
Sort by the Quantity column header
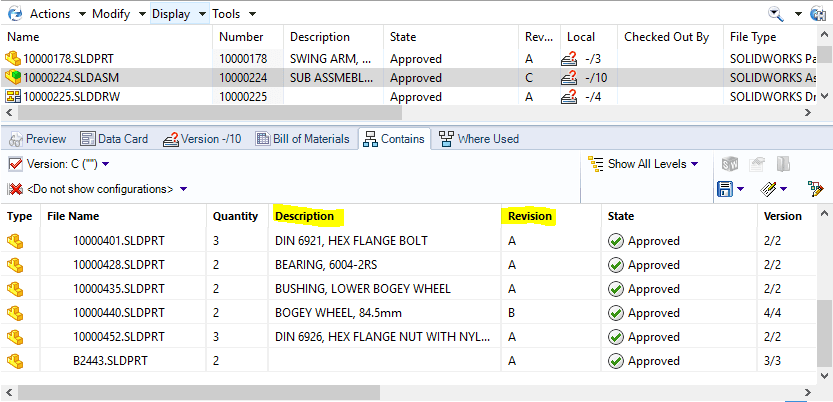point(235,216)
